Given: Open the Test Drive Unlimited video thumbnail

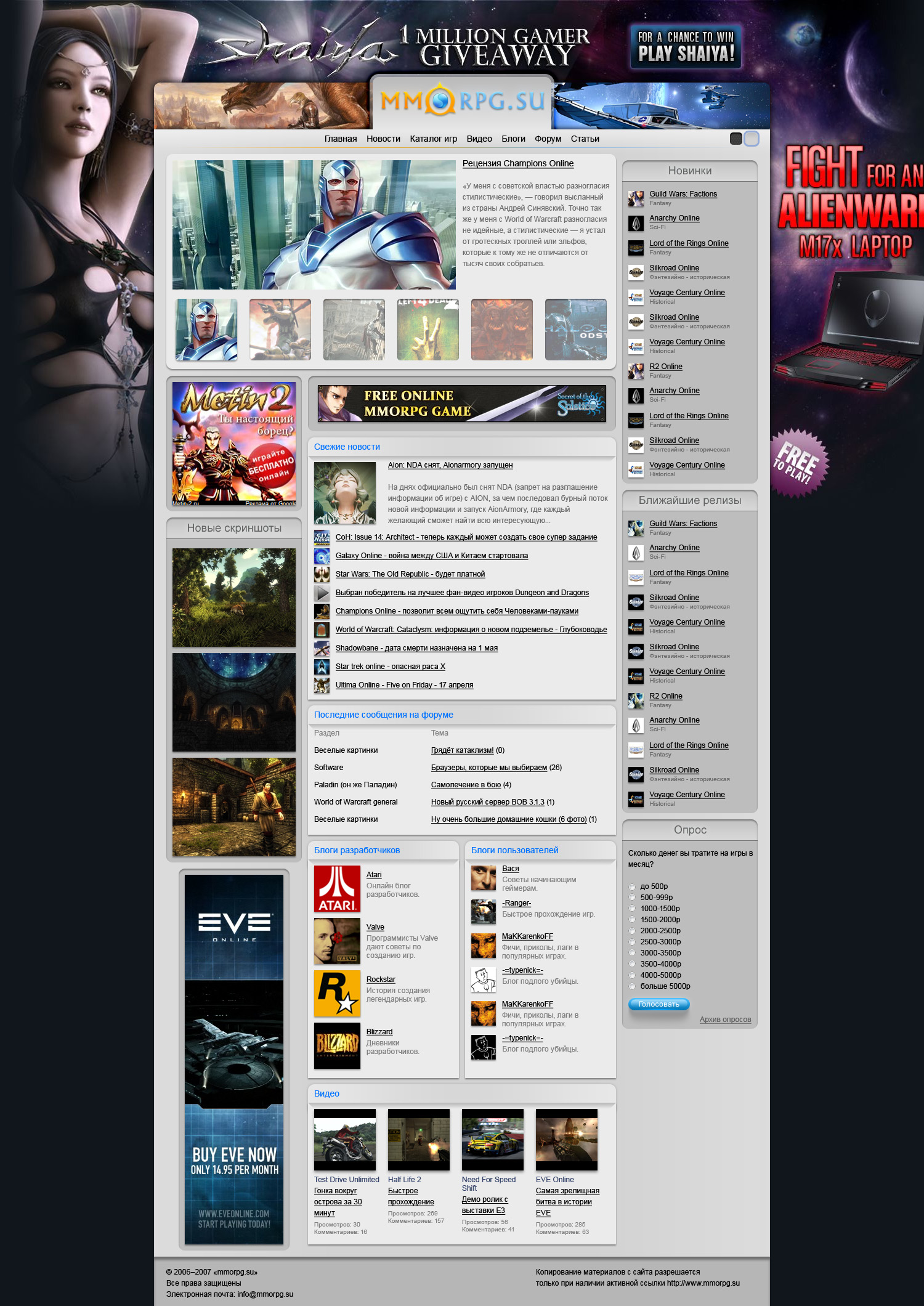Looking at the screenshot, I should [345, 1140].
